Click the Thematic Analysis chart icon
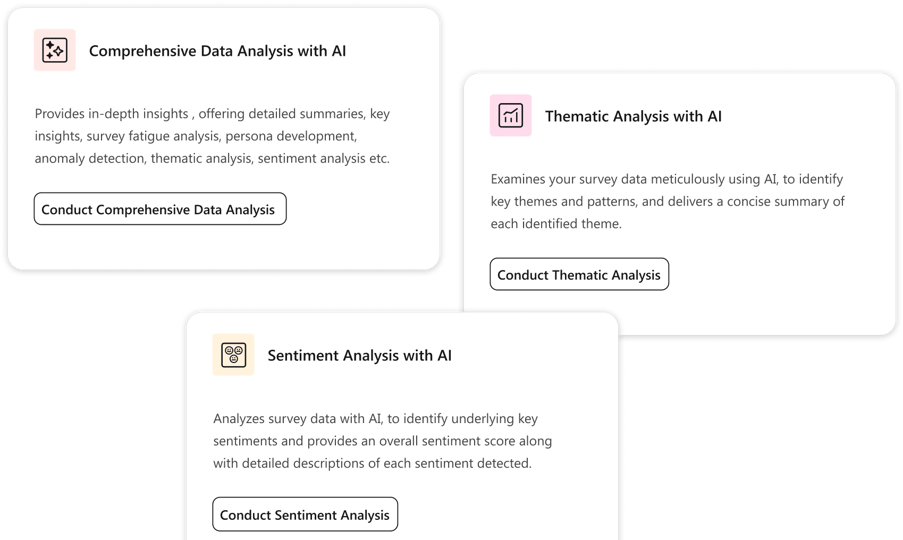This screenshot has height=540, width=903. coord(510,116)
